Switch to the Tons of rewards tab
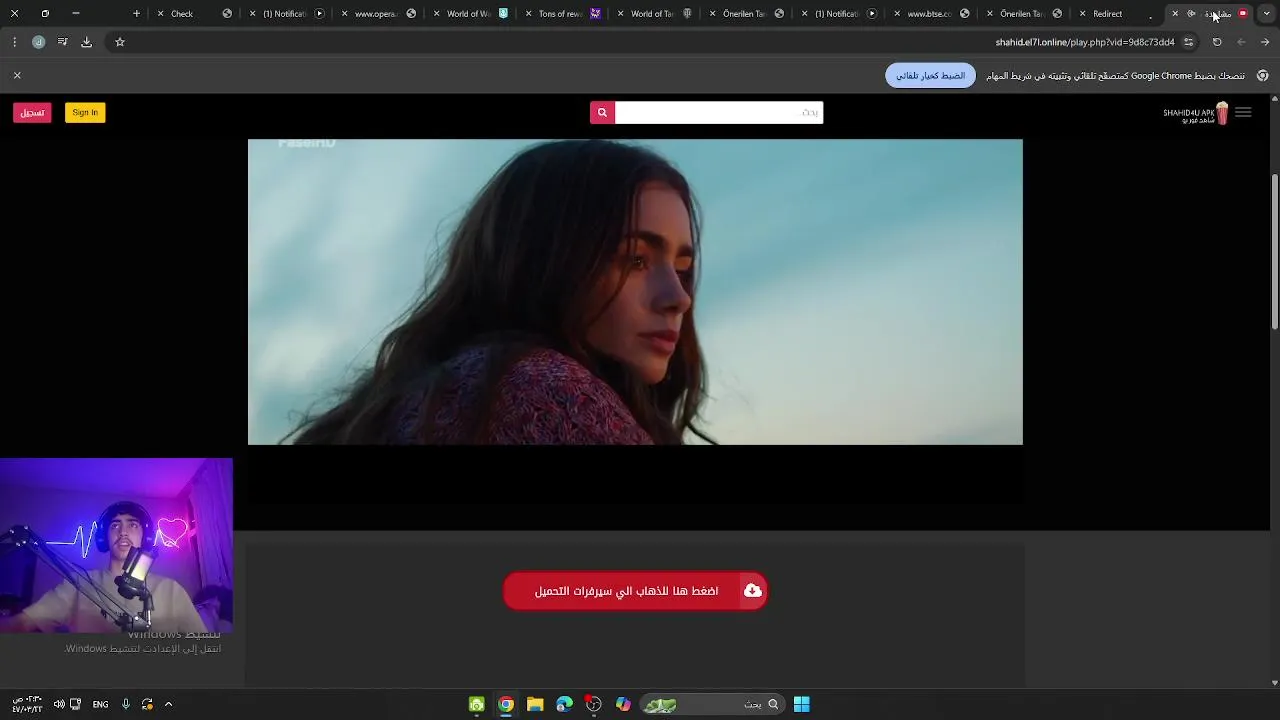Viewport: 1280px width, 720px height. point(560,14)
